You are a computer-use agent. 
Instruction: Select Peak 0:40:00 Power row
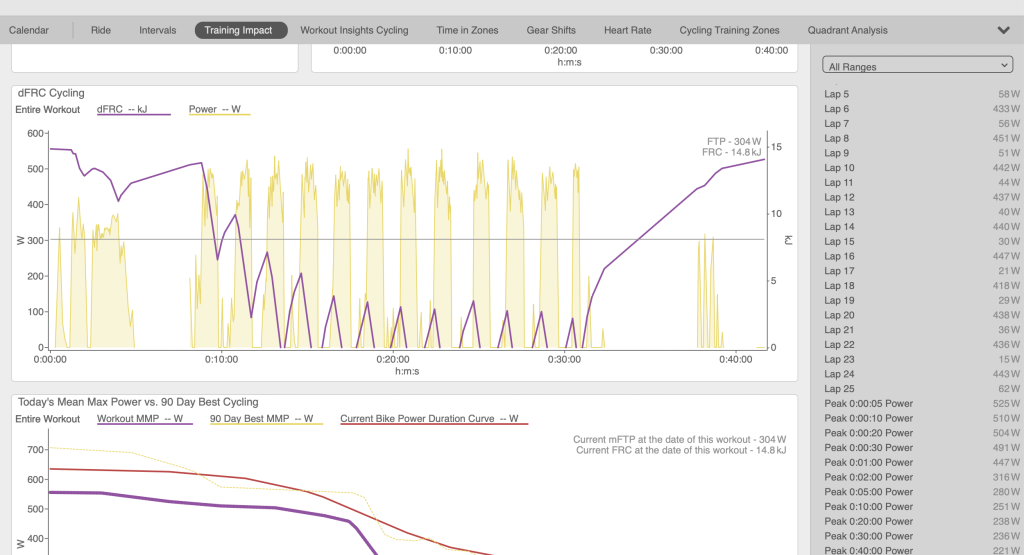(921, 550)
